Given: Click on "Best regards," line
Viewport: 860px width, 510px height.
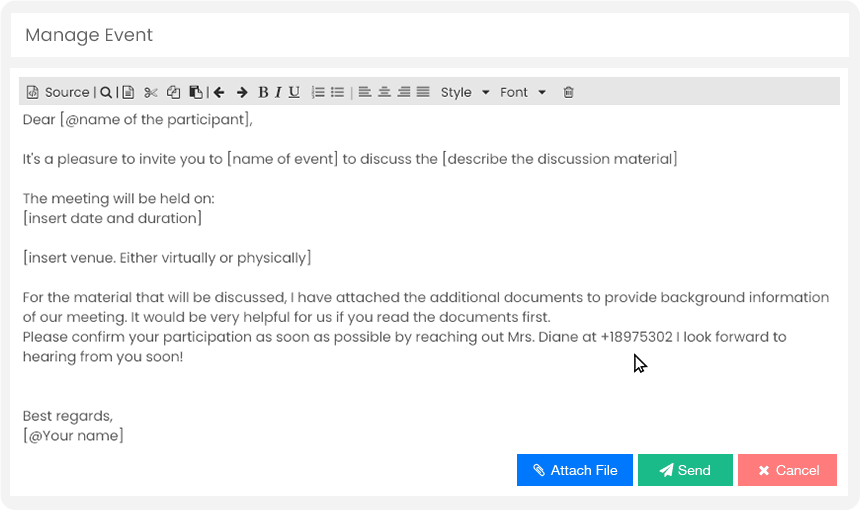Looking at the screenshot, I should 67,416.
